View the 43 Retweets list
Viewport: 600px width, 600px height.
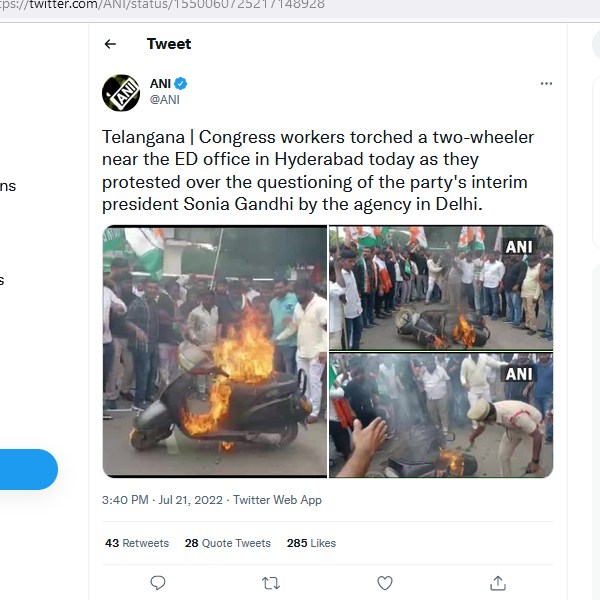[137, 543]
